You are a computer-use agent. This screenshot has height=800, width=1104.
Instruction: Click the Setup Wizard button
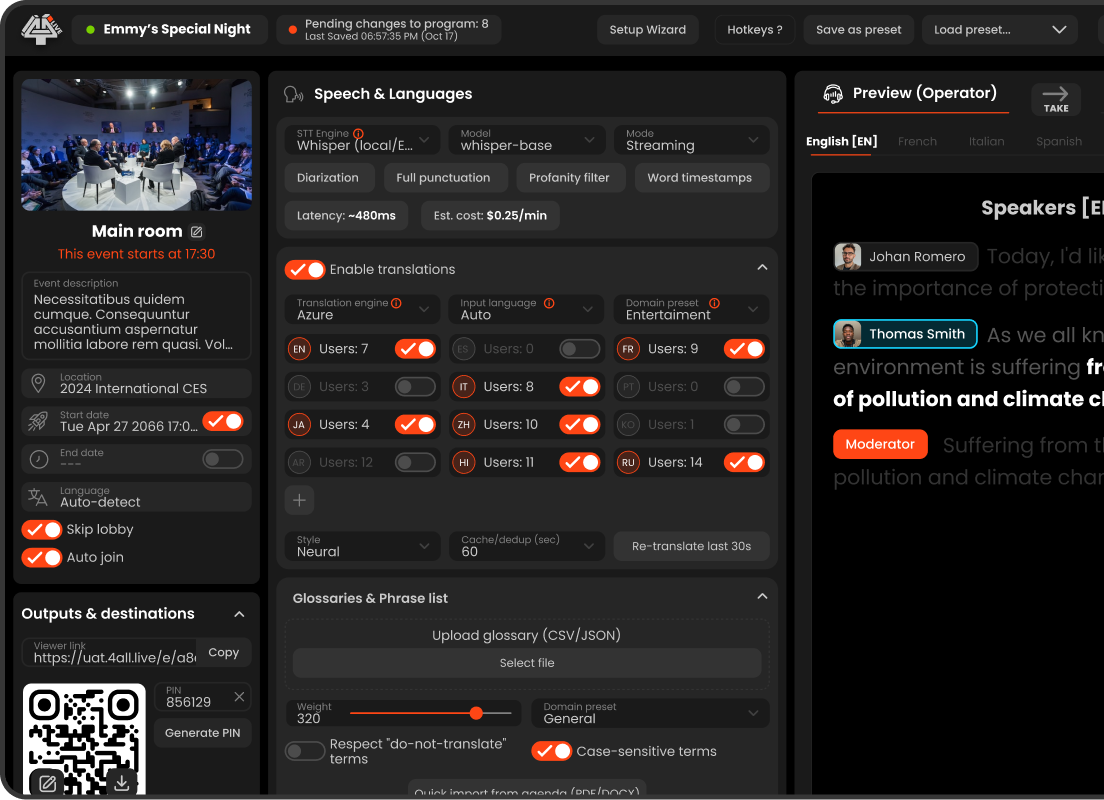point(647,29)
